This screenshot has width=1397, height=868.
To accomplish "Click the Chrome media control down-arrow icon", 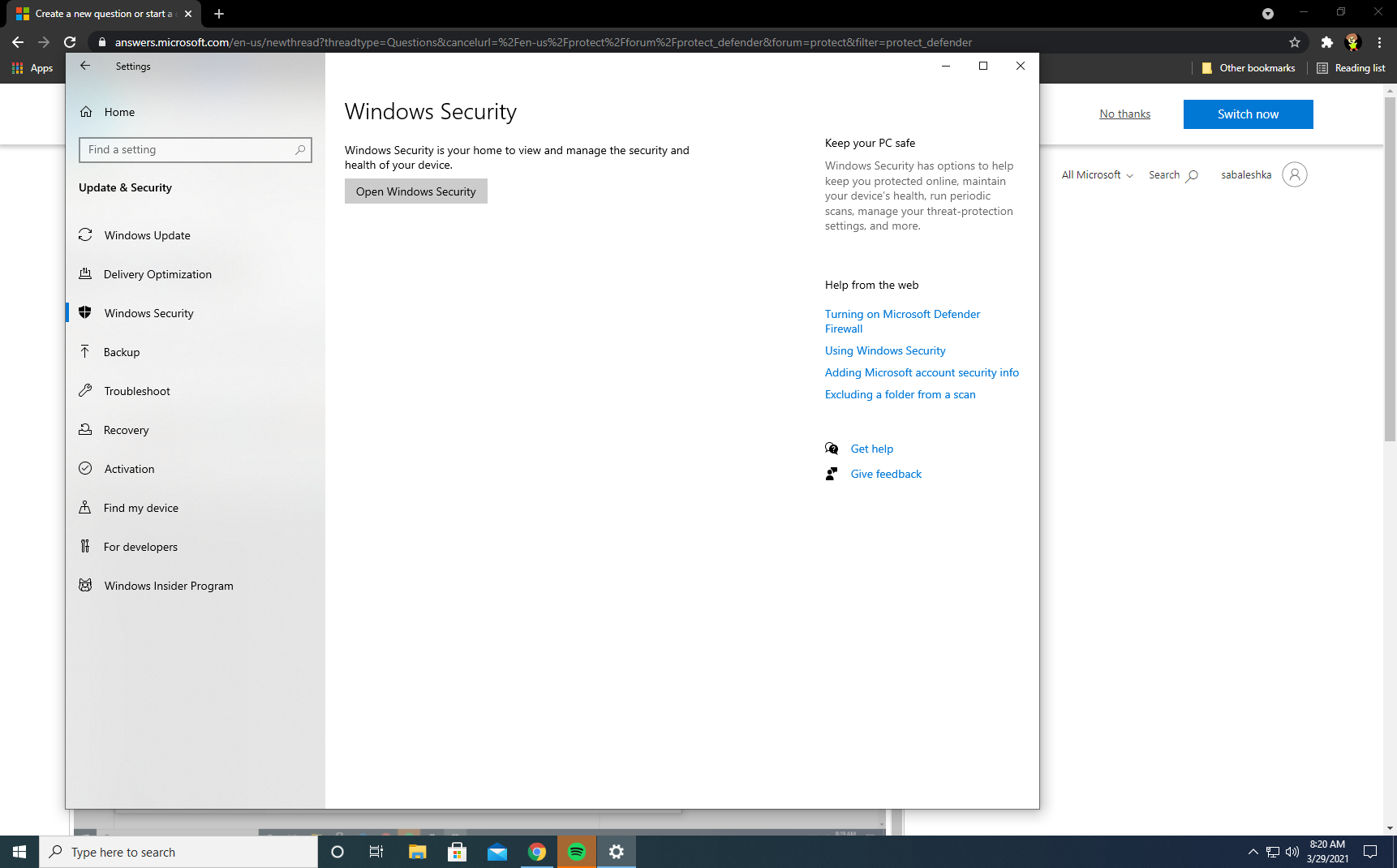I will [1268, 14].
